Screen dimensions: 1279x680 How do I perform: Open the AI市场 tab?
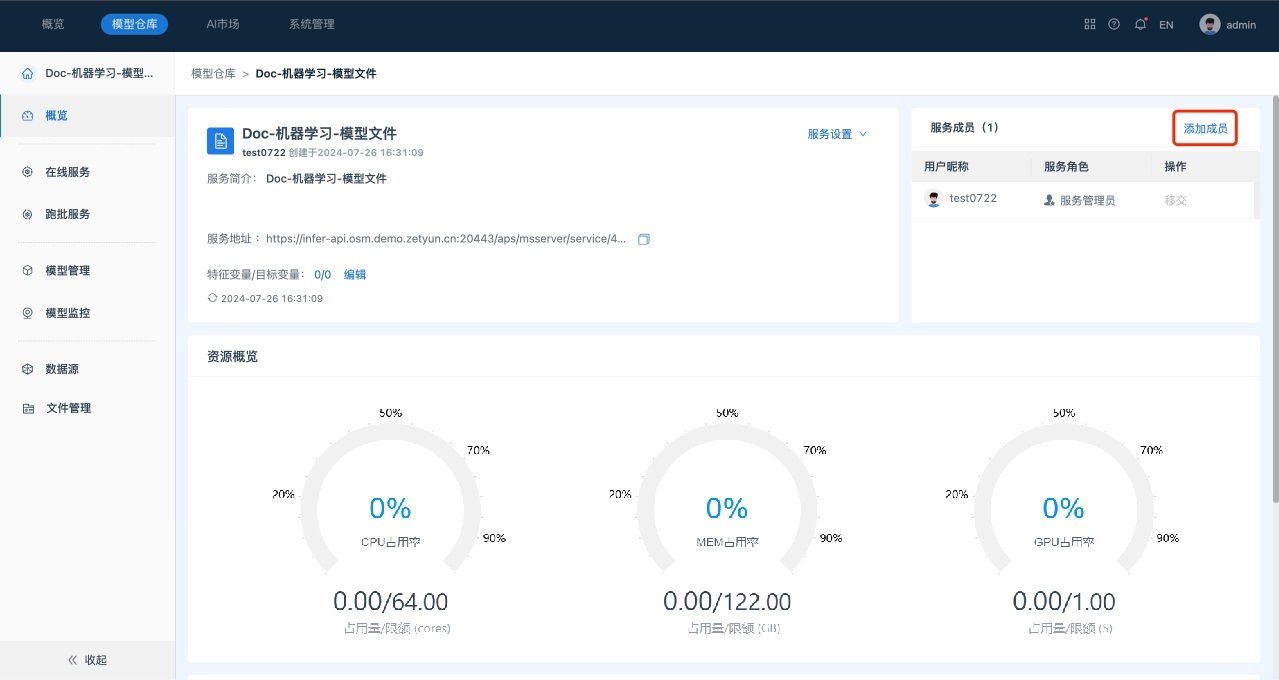tap(223, 24)
